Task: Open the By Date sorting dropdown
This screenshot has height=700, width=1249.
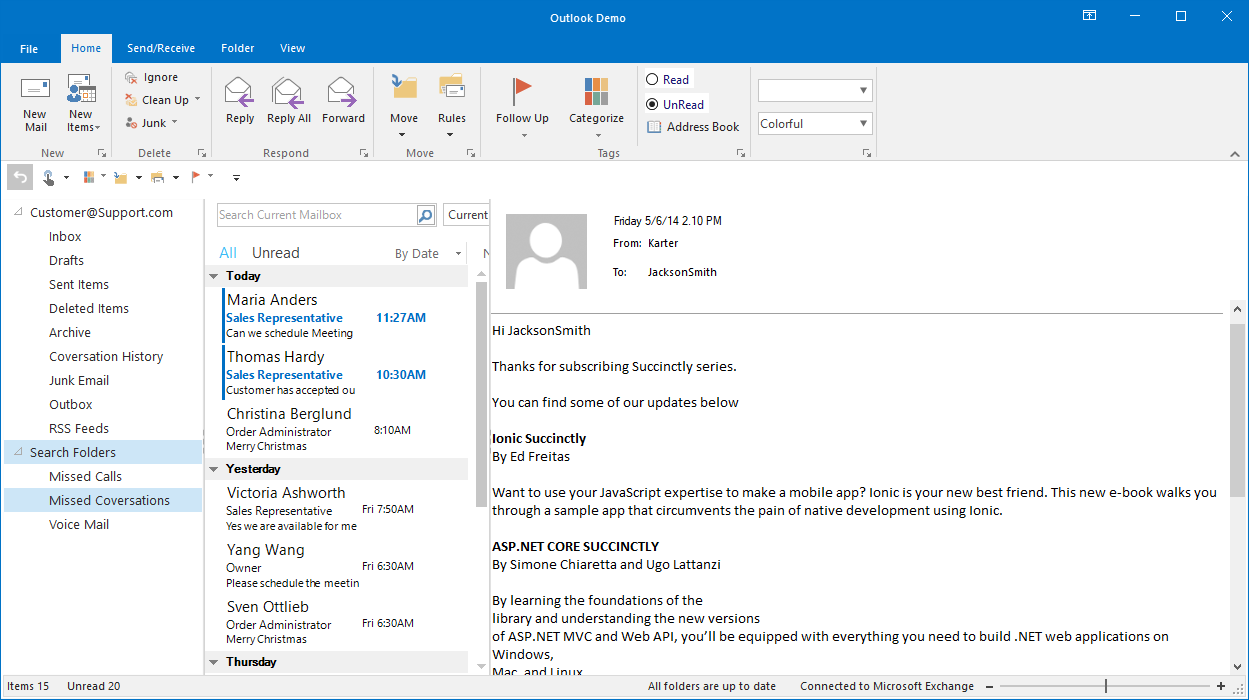Action: pyautogui.click(x=424, y=253)
